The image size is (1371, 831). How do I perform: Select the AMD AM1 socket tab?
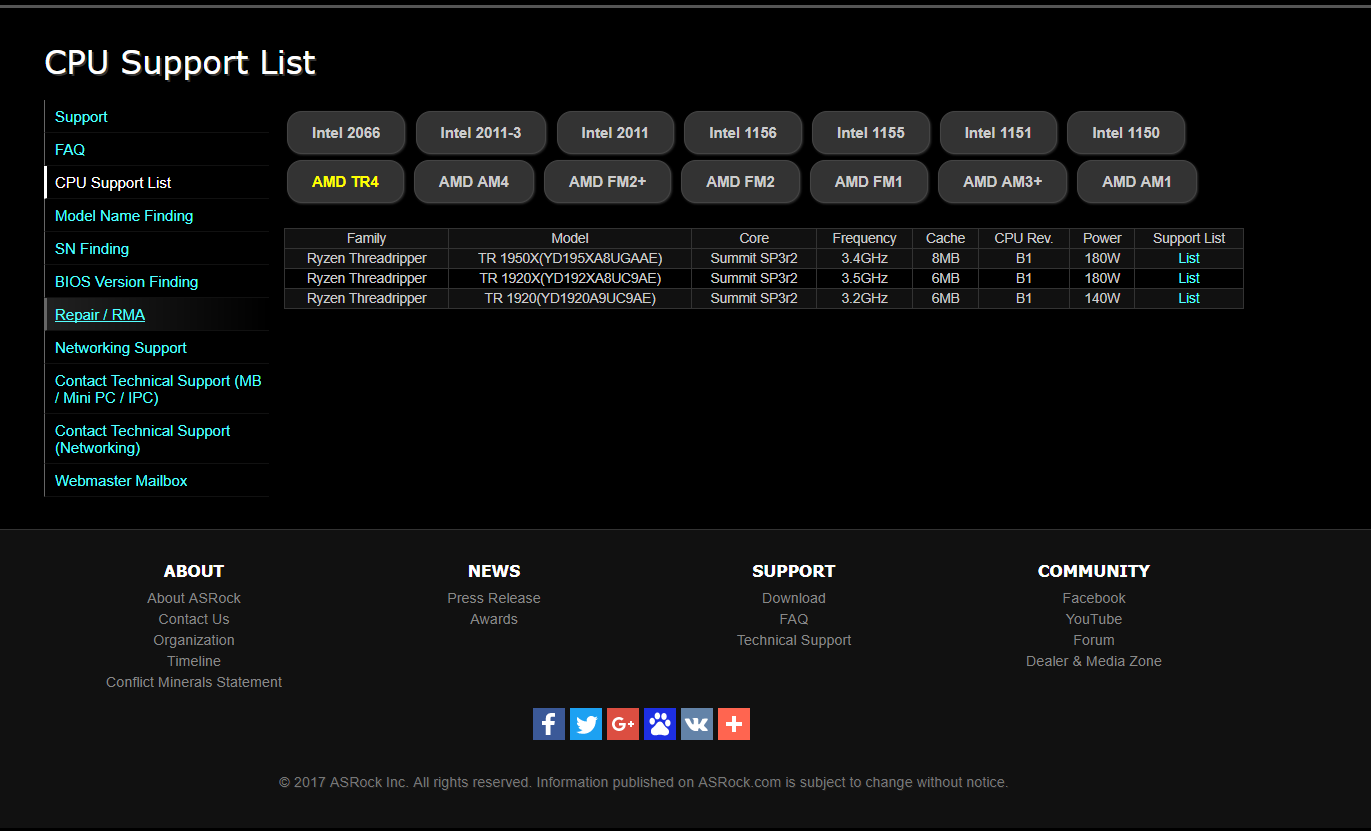point(1137,182)
